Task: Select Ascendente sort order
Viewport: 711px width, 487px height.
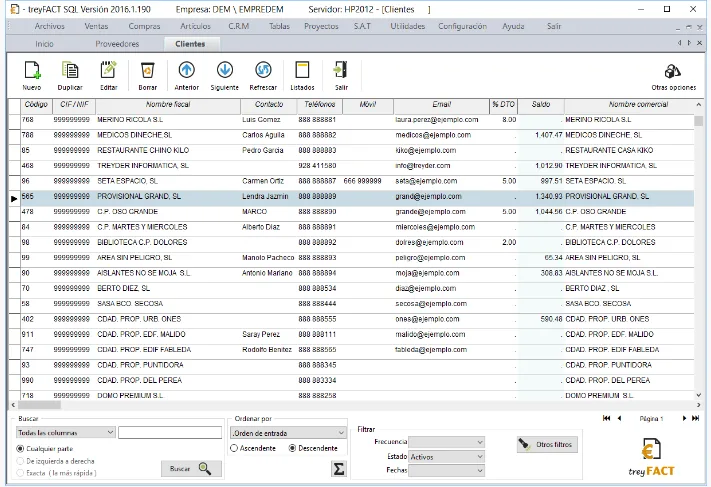Action: 234,448
